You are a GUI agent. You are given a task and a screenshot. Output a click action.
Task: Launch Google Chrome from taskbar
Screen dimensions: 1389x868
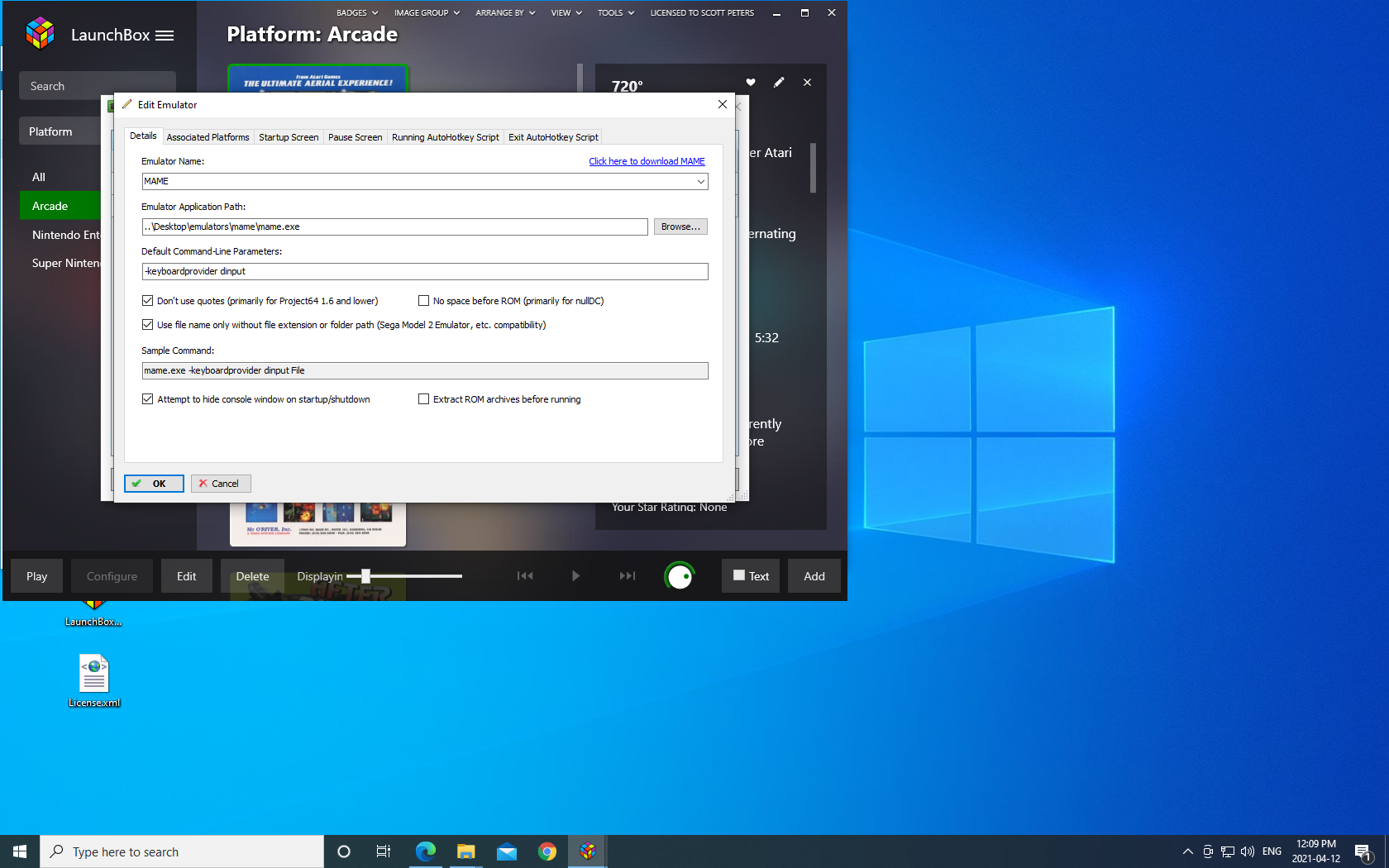point(547,851)
